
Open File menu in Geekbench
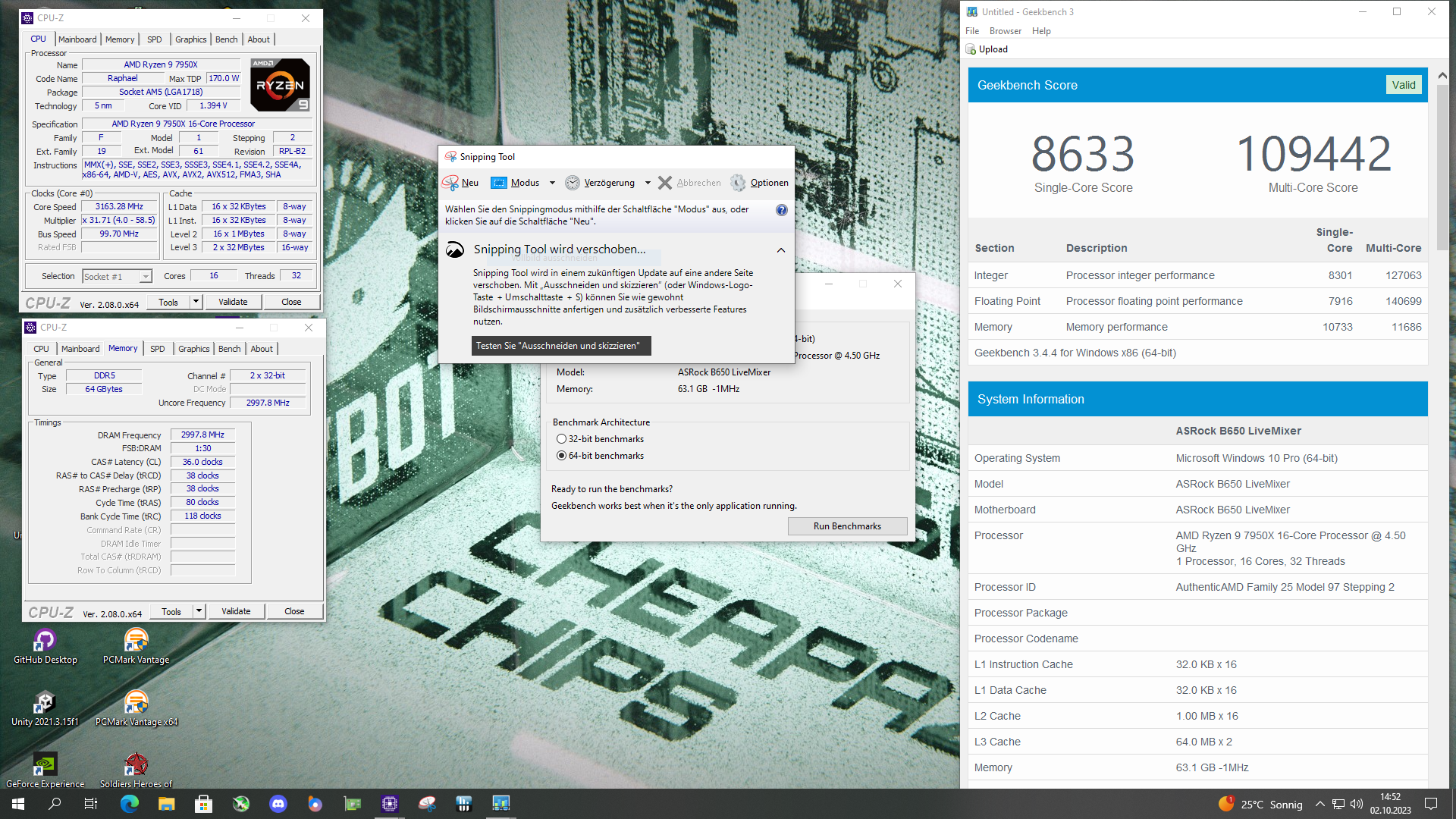tap(972, 31)
